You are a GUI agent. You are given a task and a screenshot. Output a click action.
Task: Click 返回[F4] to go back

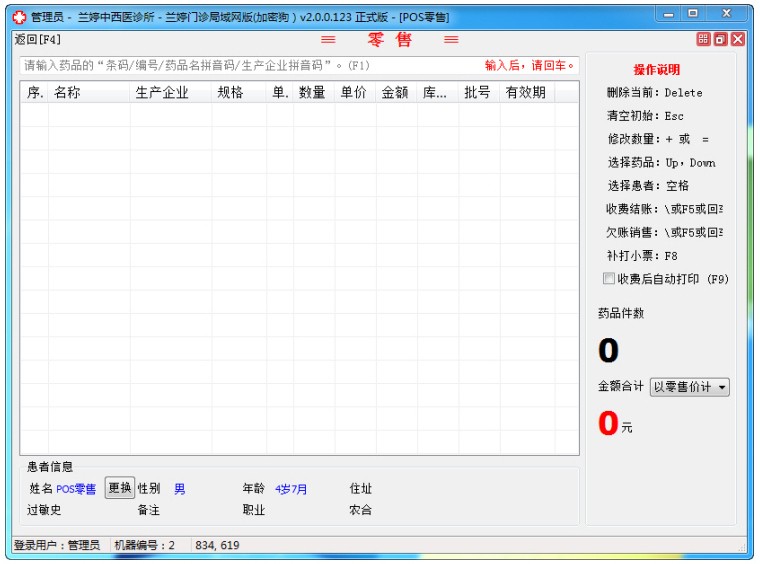click(x=37, y=39)
